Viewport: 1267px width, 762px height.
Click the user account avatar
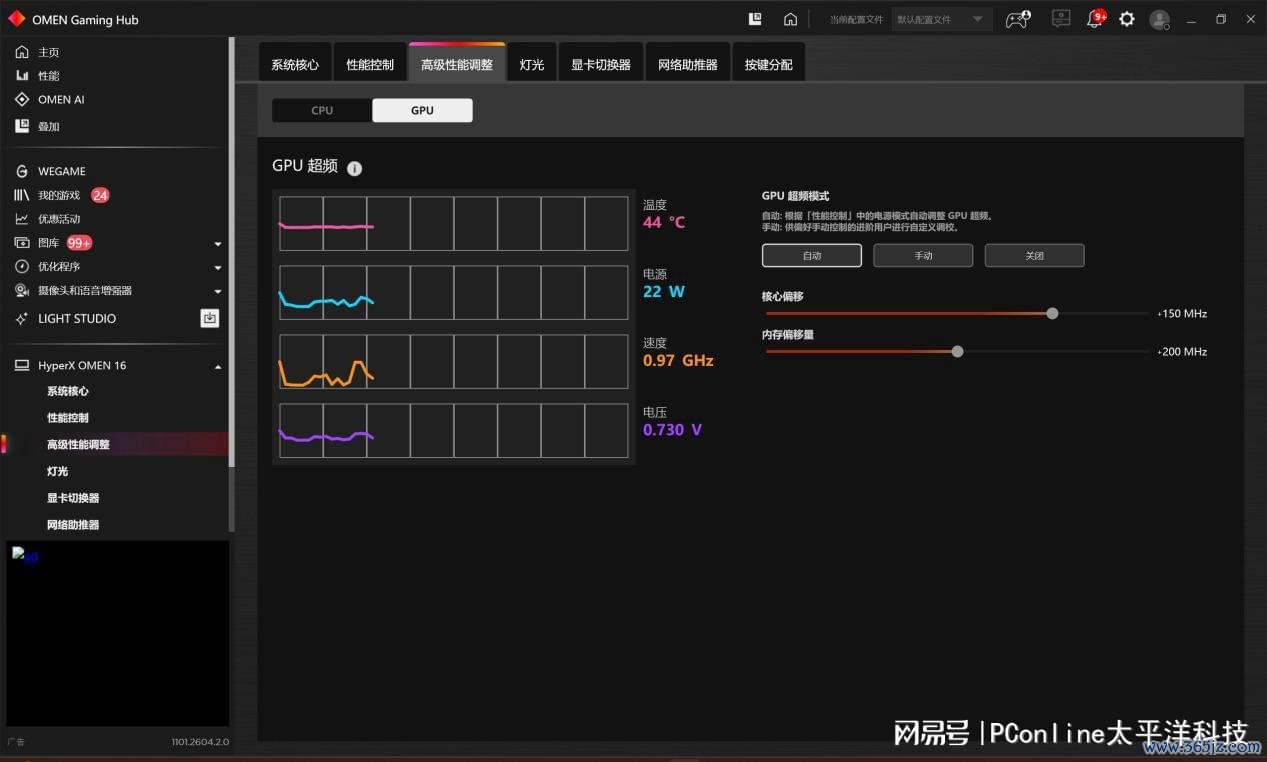[x=1159, y=19]
